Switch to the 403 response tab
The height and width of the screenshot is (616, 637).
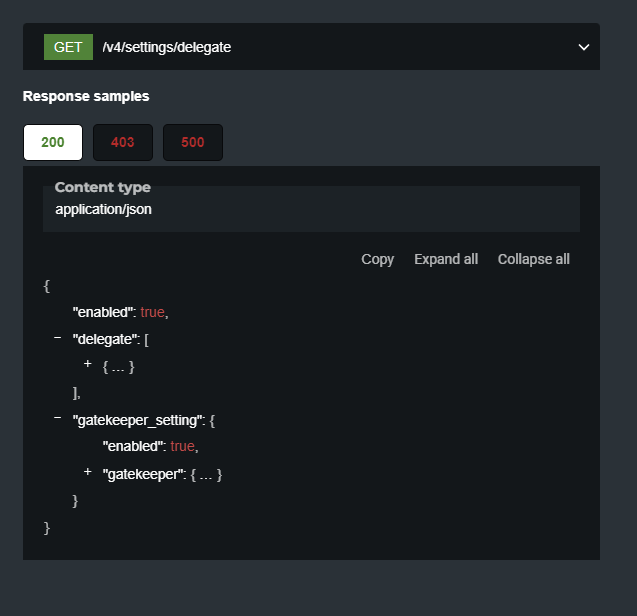[x=123, y=142]
